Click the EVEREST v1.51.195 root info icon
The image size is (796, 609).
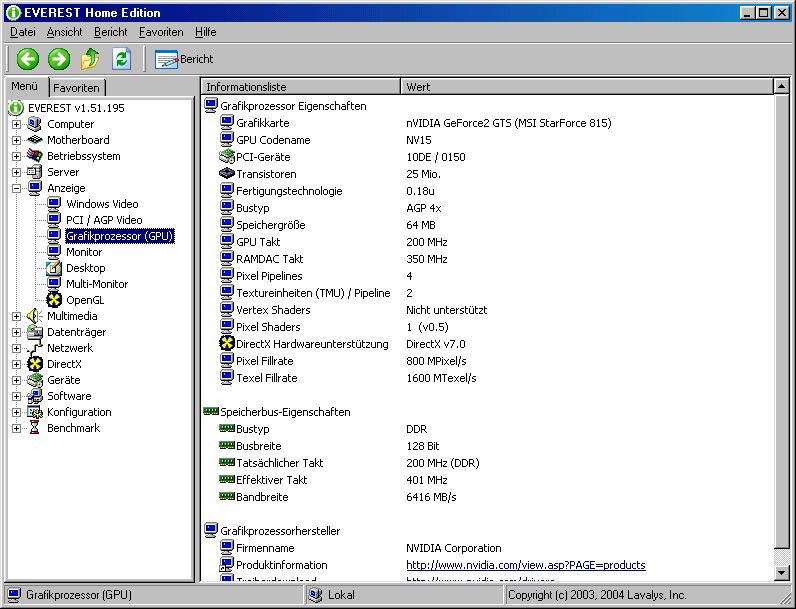[x=16, y=108]
